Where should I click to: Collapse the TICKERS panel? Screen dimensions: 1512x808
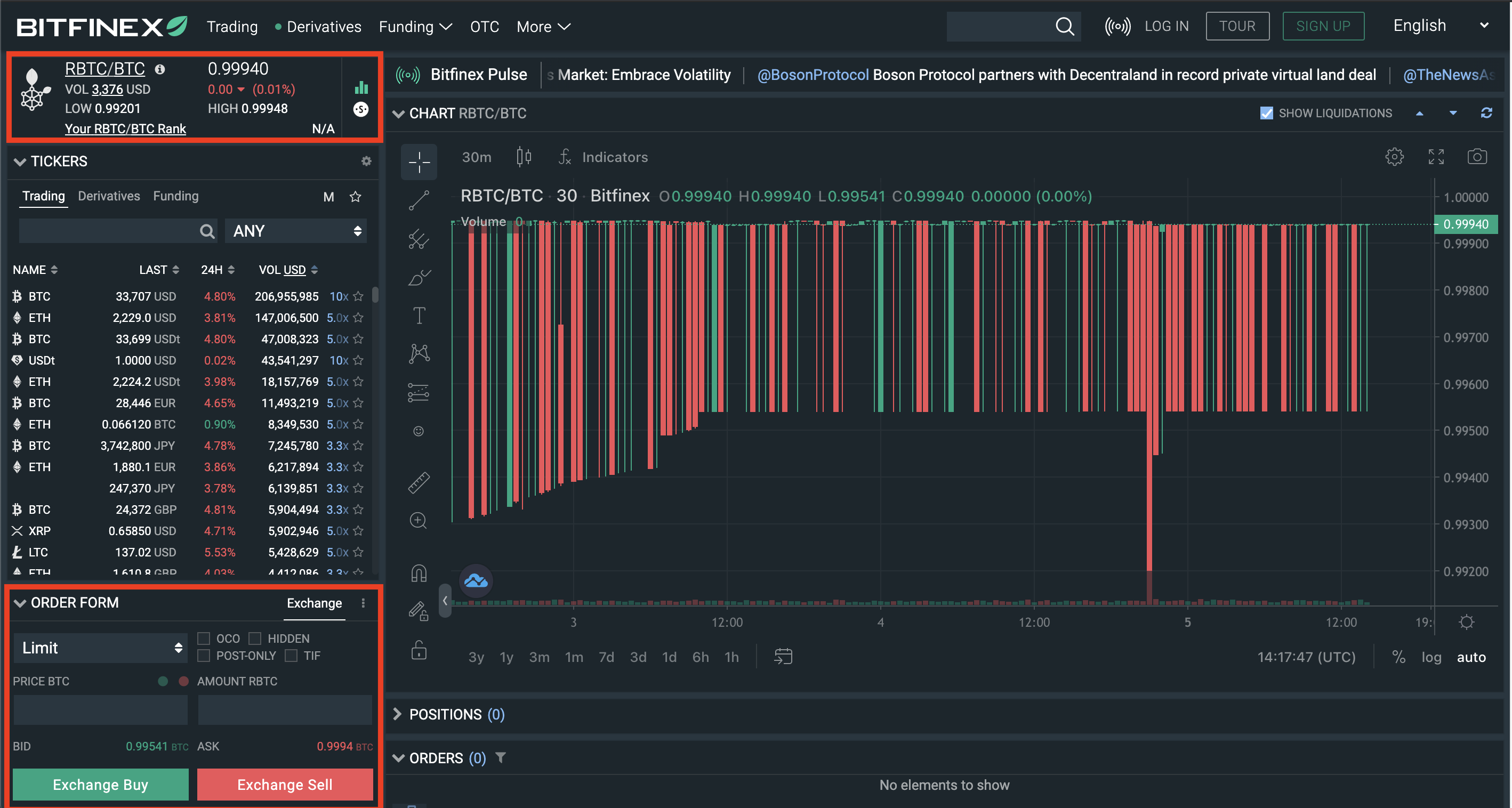20,161
